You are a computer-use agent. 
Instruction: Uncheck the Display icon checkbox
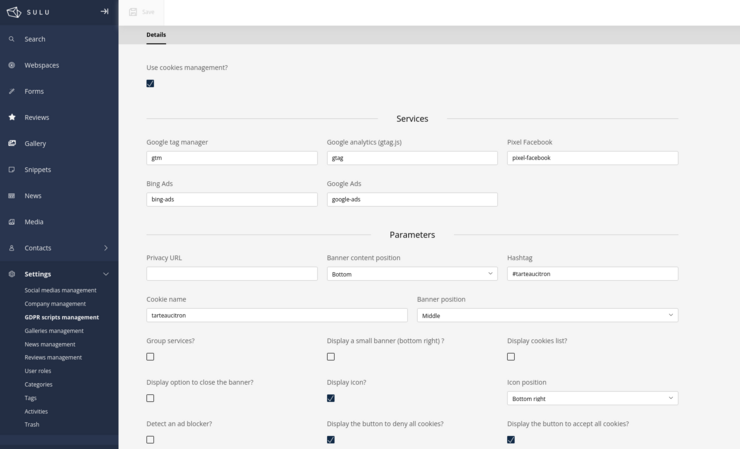pyautogui.click(x=331, y=398)
